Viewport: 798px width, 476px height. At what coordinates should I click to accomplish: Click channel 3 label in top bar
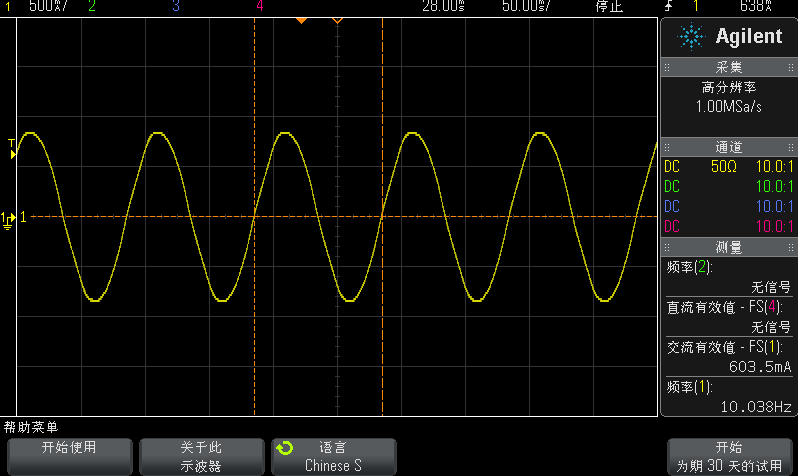[176, 6]
